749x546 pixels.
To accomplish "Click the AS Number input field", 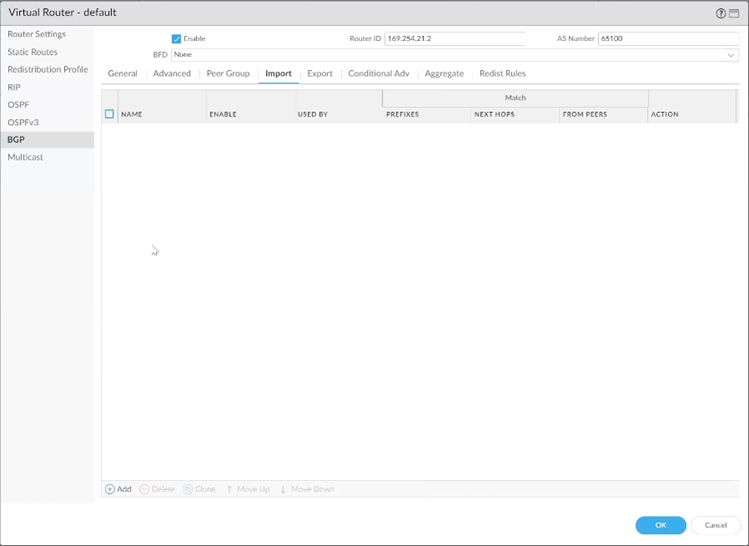I will [x=668, y=39].
